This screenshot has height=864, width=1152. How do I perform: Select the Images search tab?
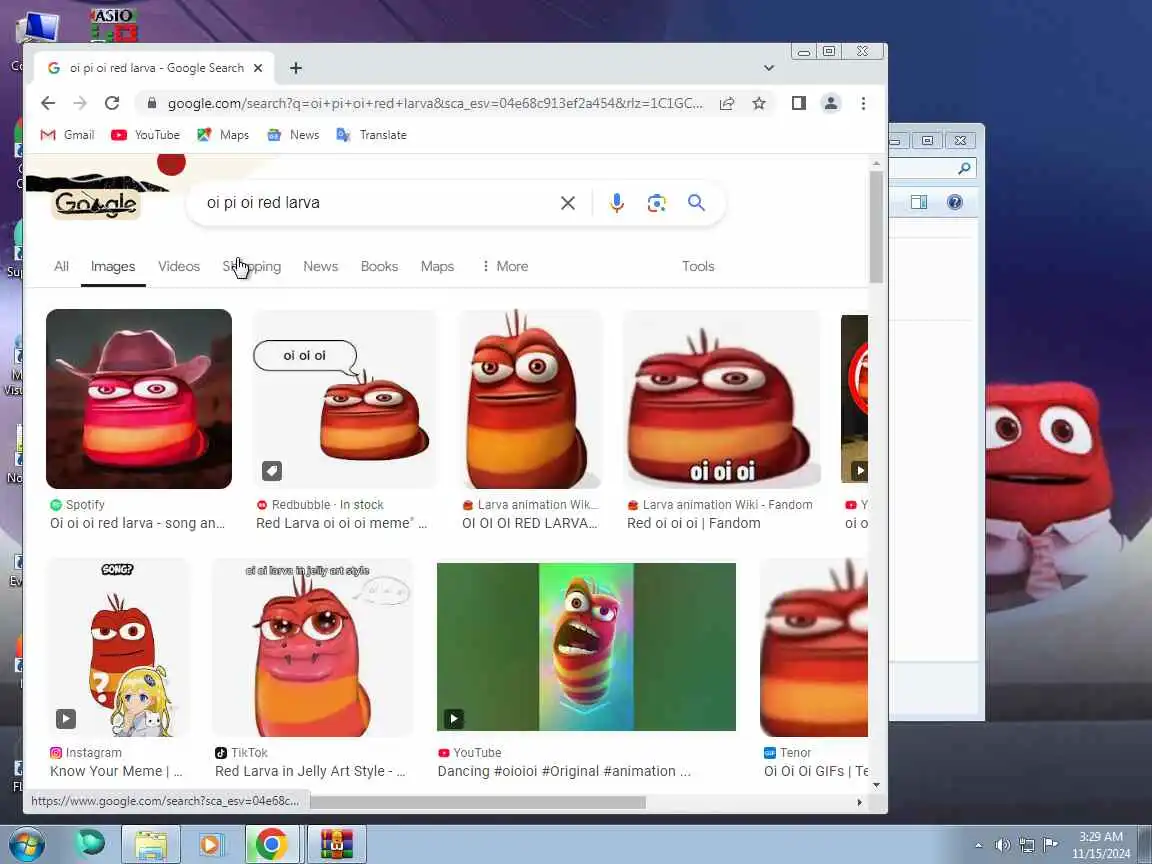(113, 267)
